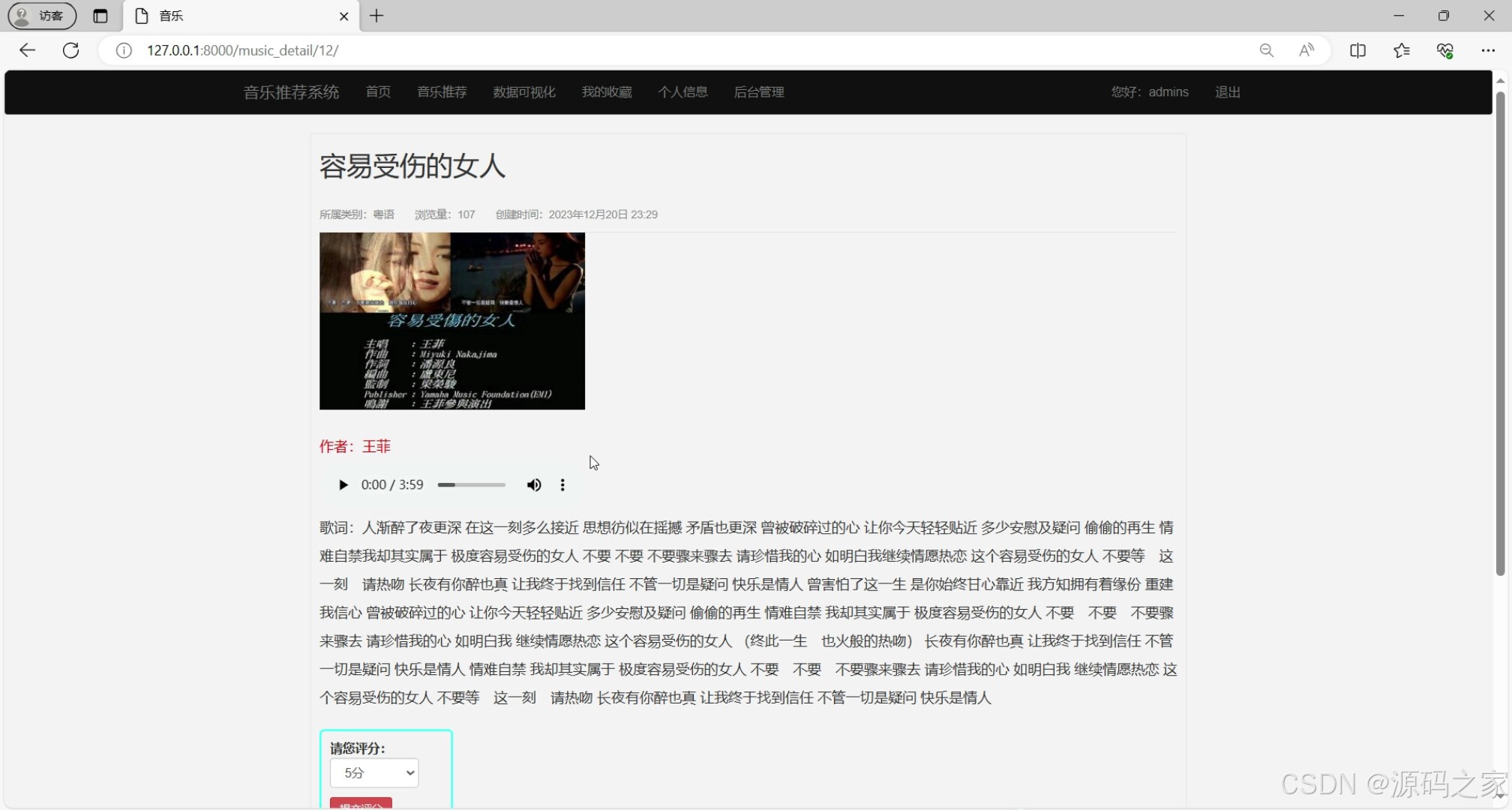Open singer link 王菲
1512x810 pixels.
pyautogui.click(x=376, y=445)
